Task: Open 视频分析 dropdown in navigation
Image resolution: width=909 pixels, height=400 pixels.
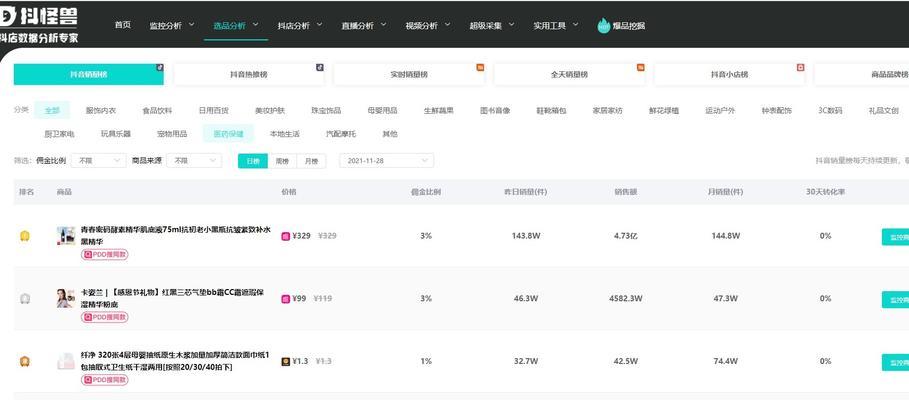Action: tap(428, 26)
